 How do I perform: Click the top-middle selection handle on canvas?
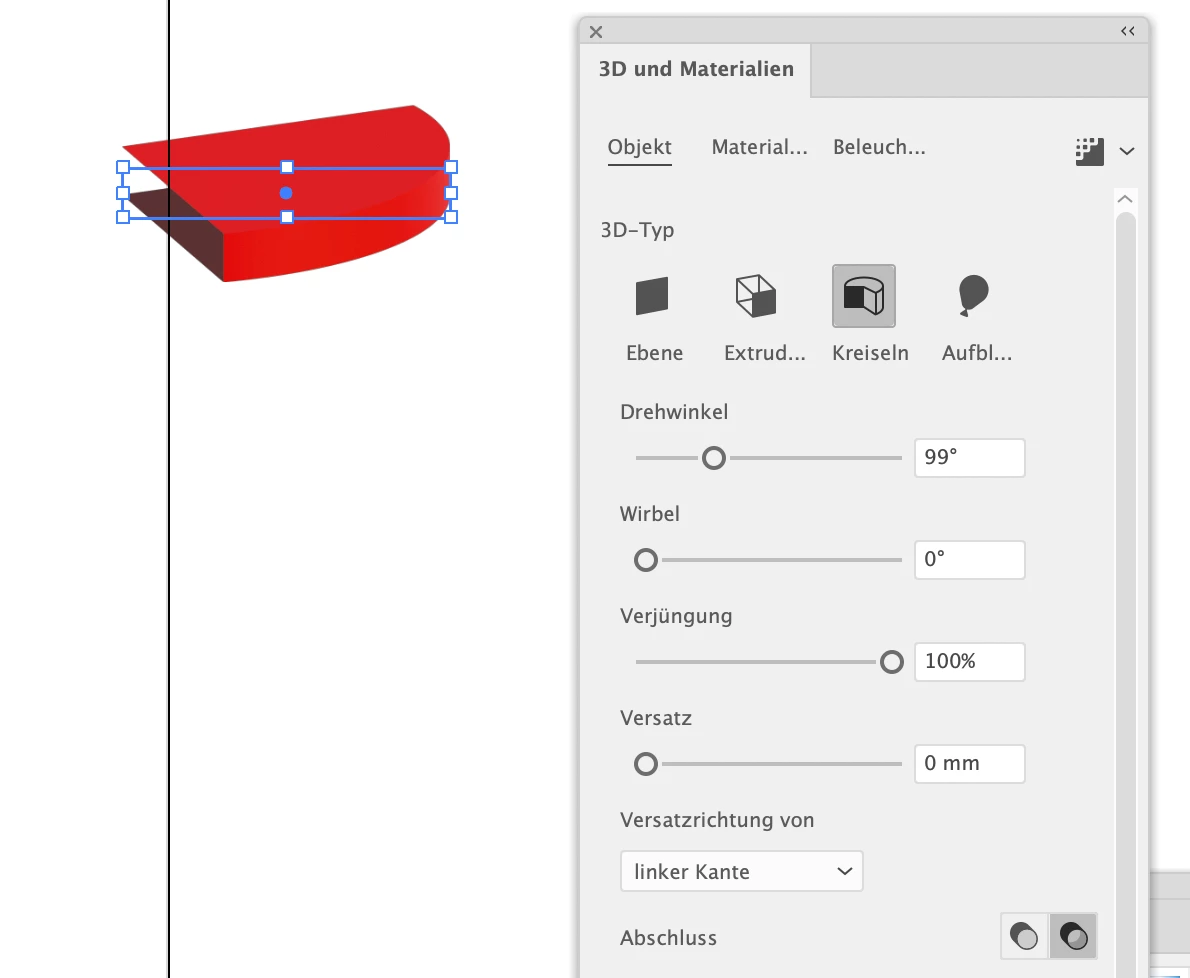click(x=287, y=167)
